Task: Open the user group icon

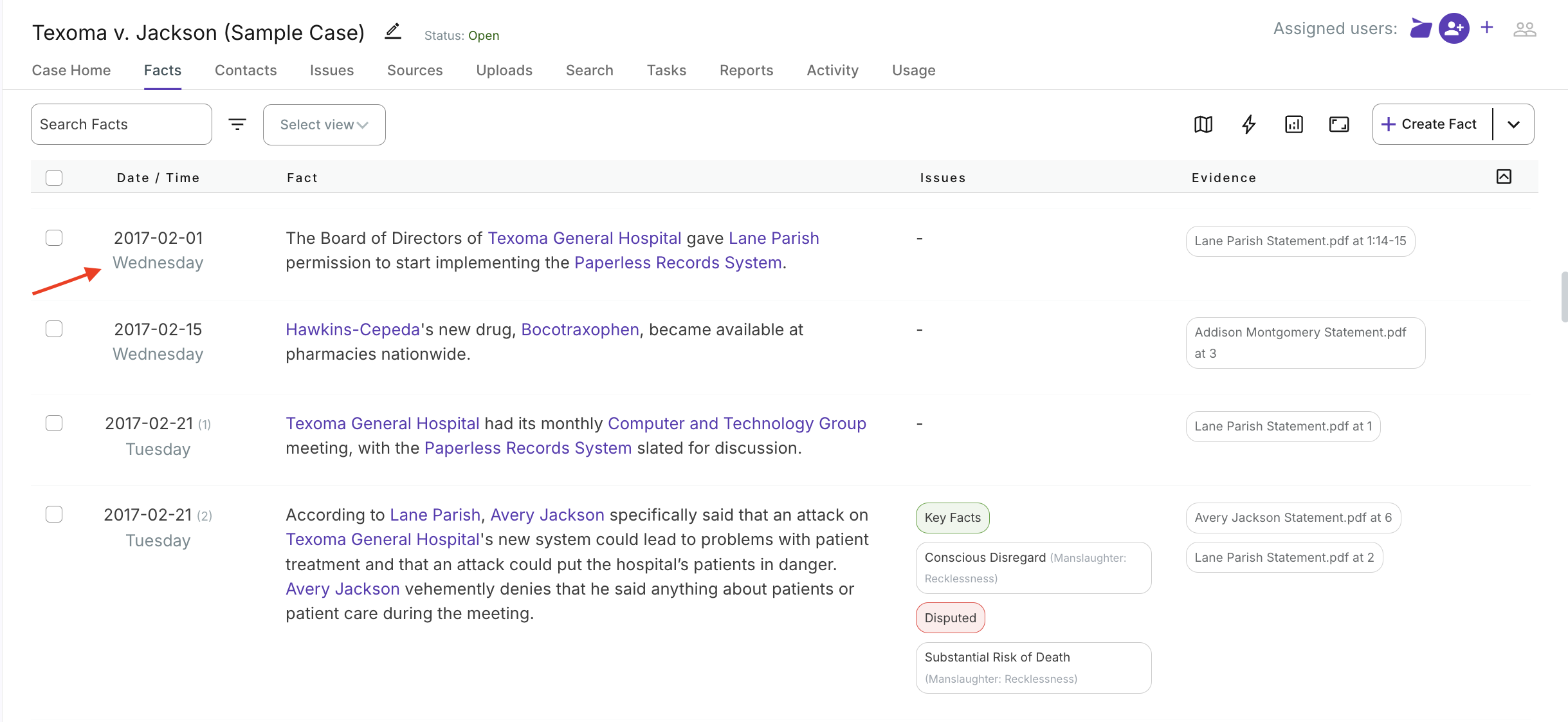Action: tap(1524, 29)
